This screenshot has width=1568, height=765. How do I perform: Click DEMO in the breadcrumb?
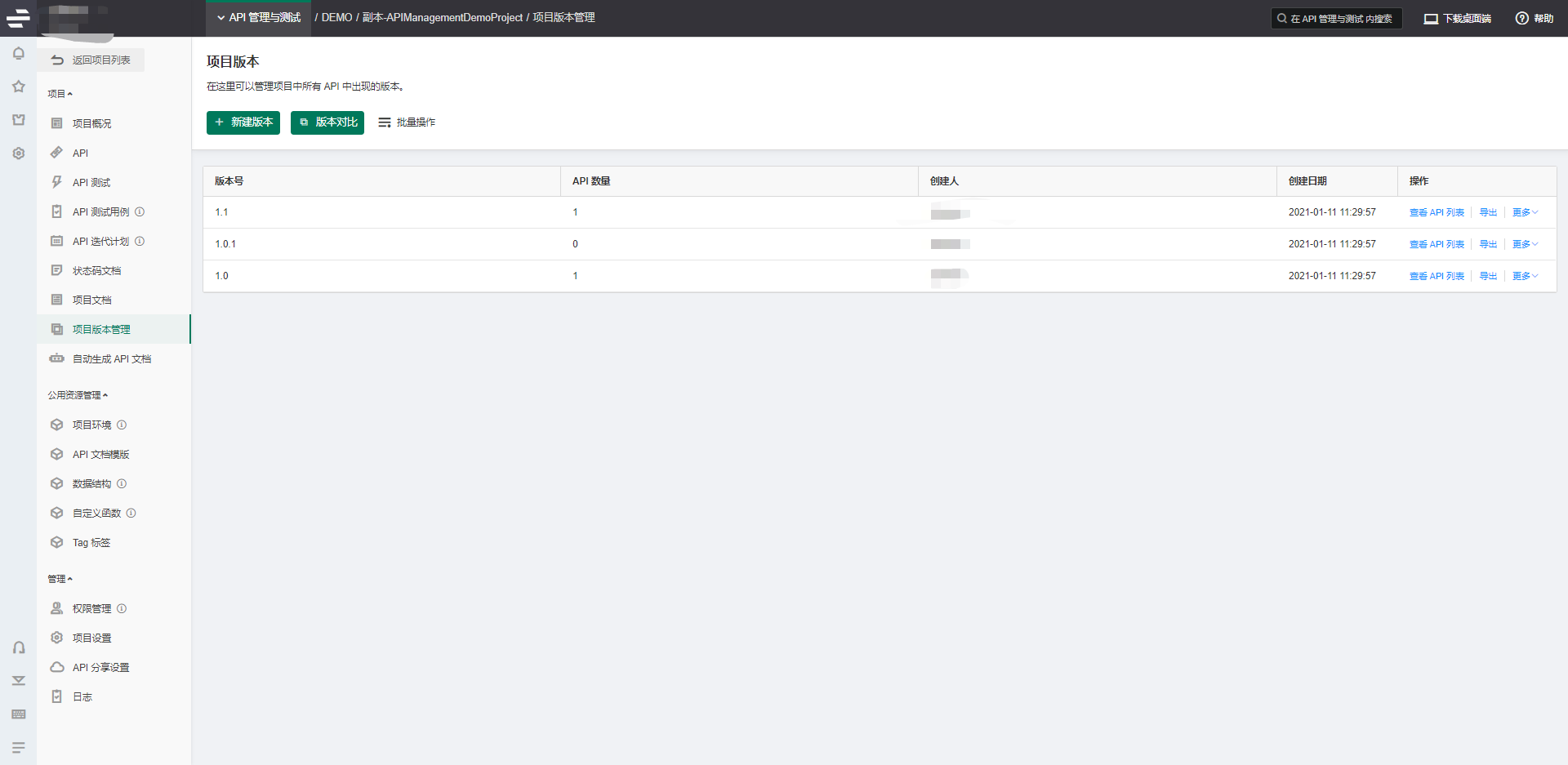pos(337,18)
